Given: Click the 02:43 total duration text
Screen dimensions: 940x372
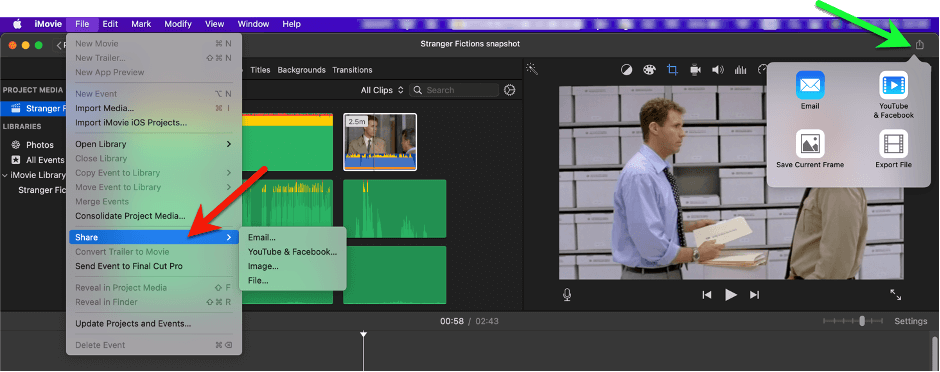Looking at the screenshot, I should (487, 321).
